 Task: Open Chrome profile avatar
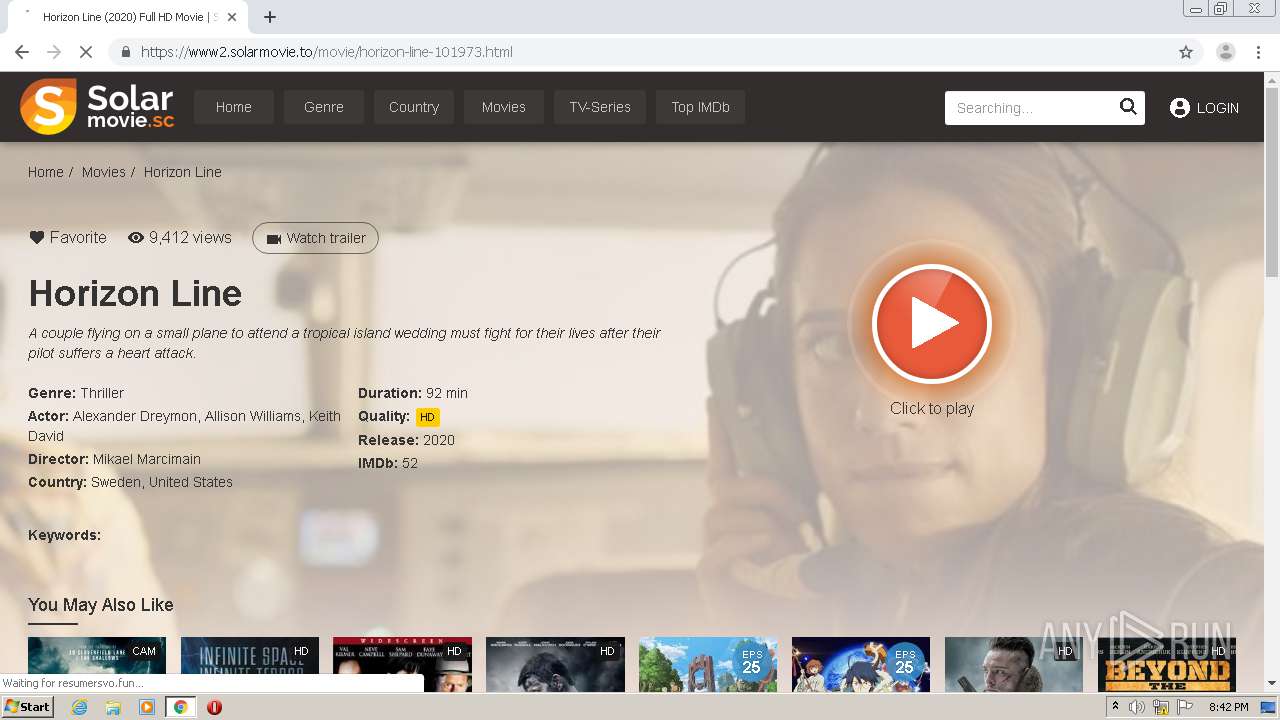[x=1225, y=52]
